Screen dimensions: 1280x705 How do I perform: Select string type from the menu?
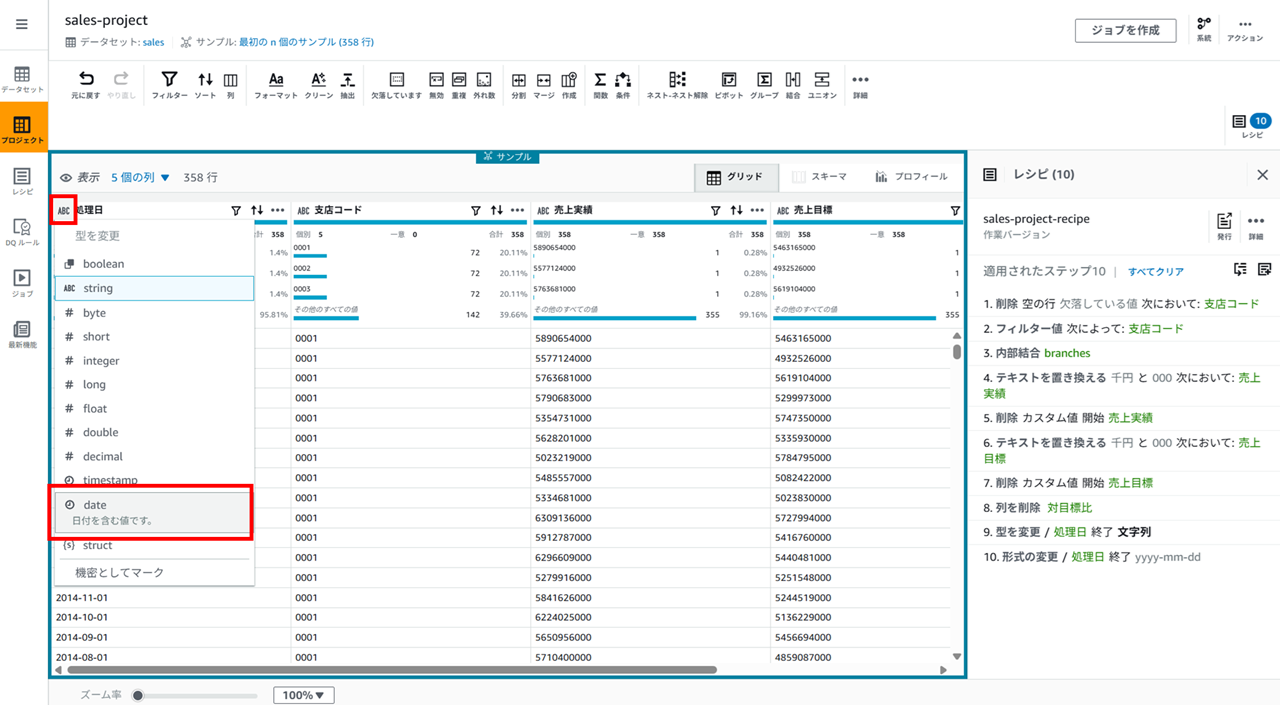coord(154,288)
